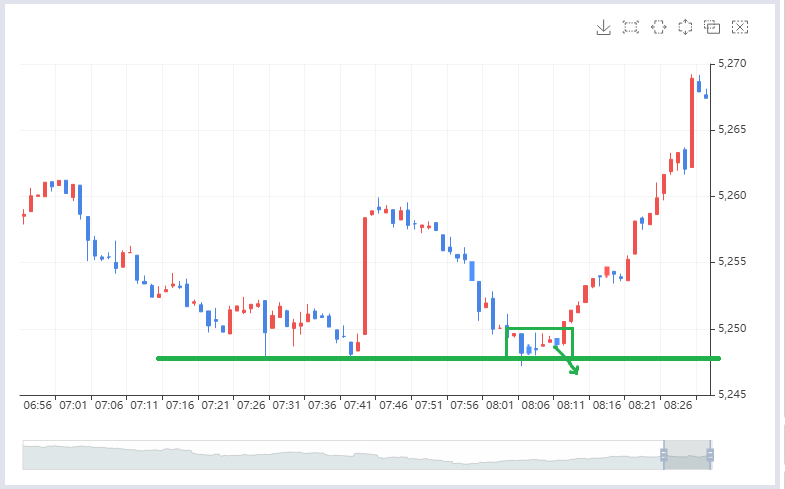The width and height of the screenshot is (785, 489).
Task: Click the 08:01 time axis label
Action: click(500, 405)
